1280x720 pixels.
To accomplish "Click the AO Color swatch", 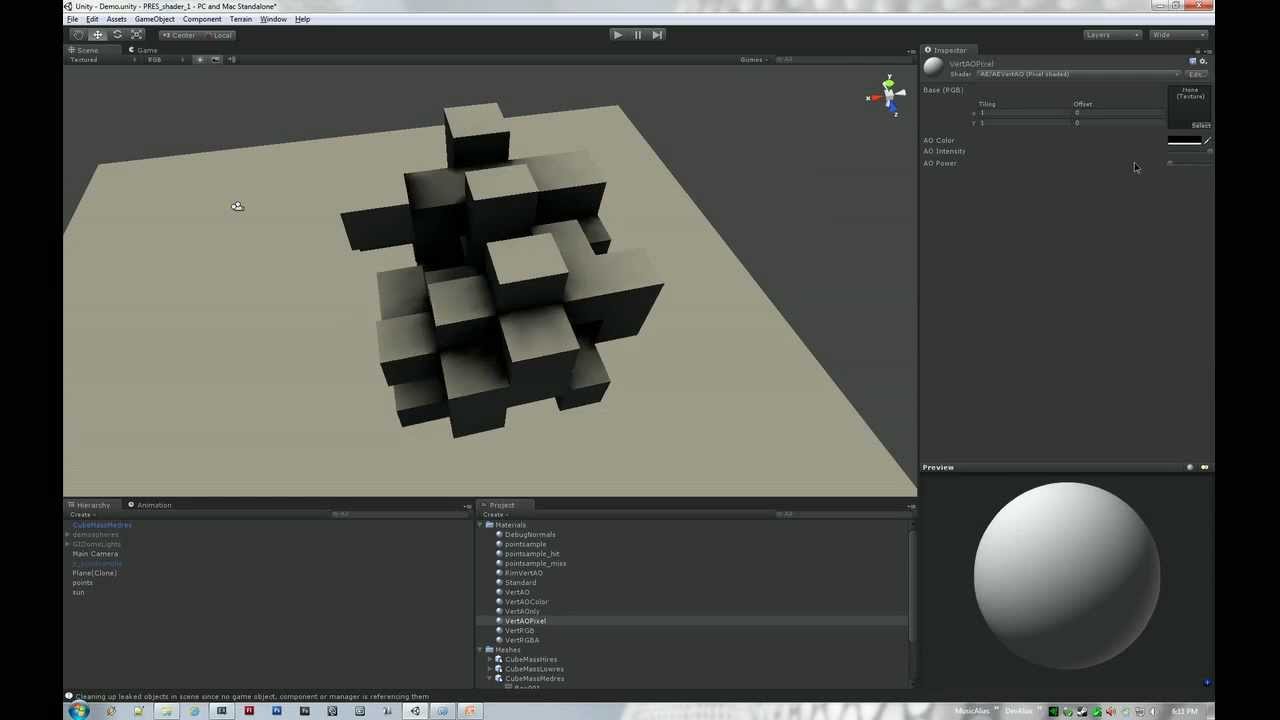I will pyautogui.click(x=1184, y=141).
